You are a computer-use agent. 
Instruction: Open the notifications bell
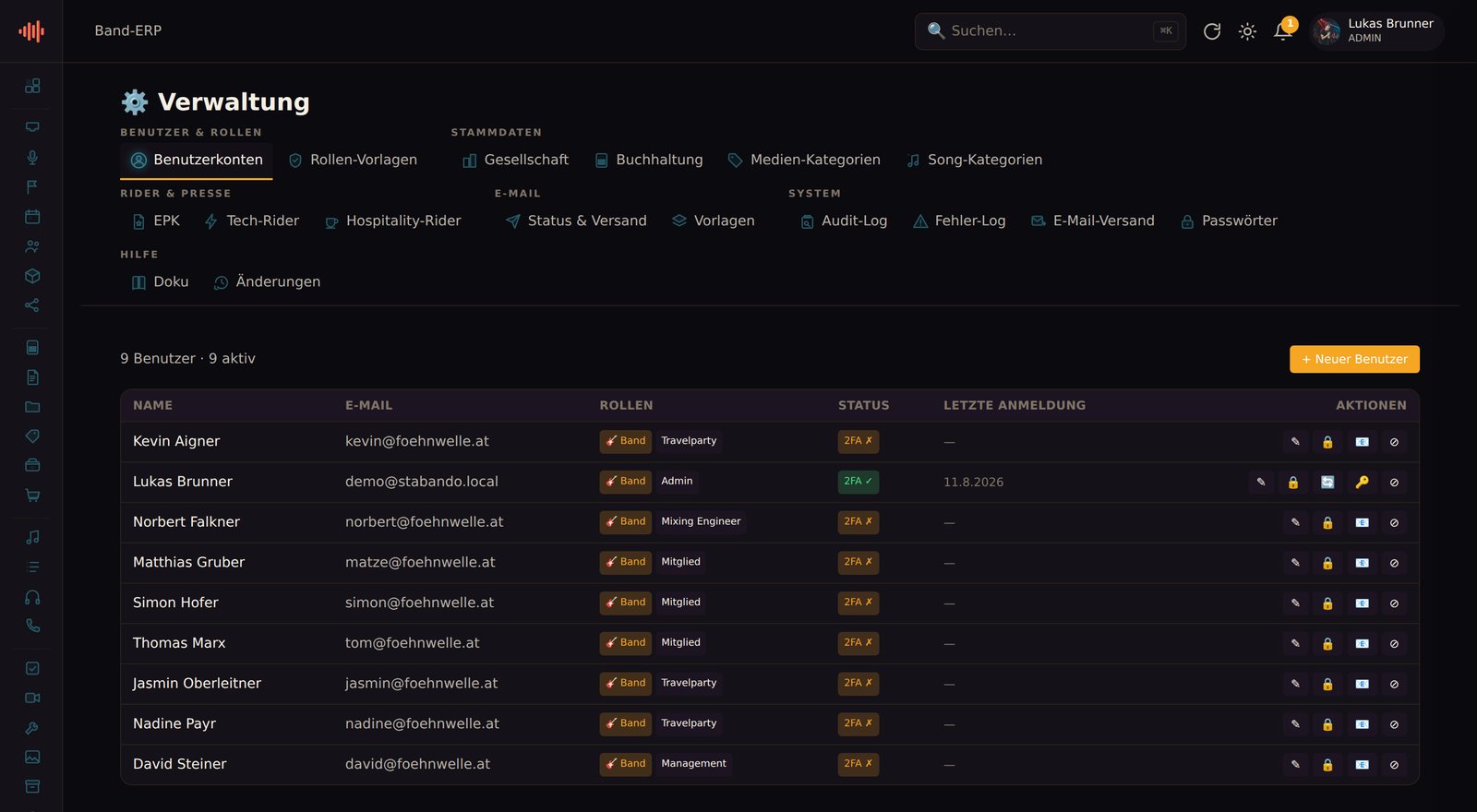pos(1283,31)
